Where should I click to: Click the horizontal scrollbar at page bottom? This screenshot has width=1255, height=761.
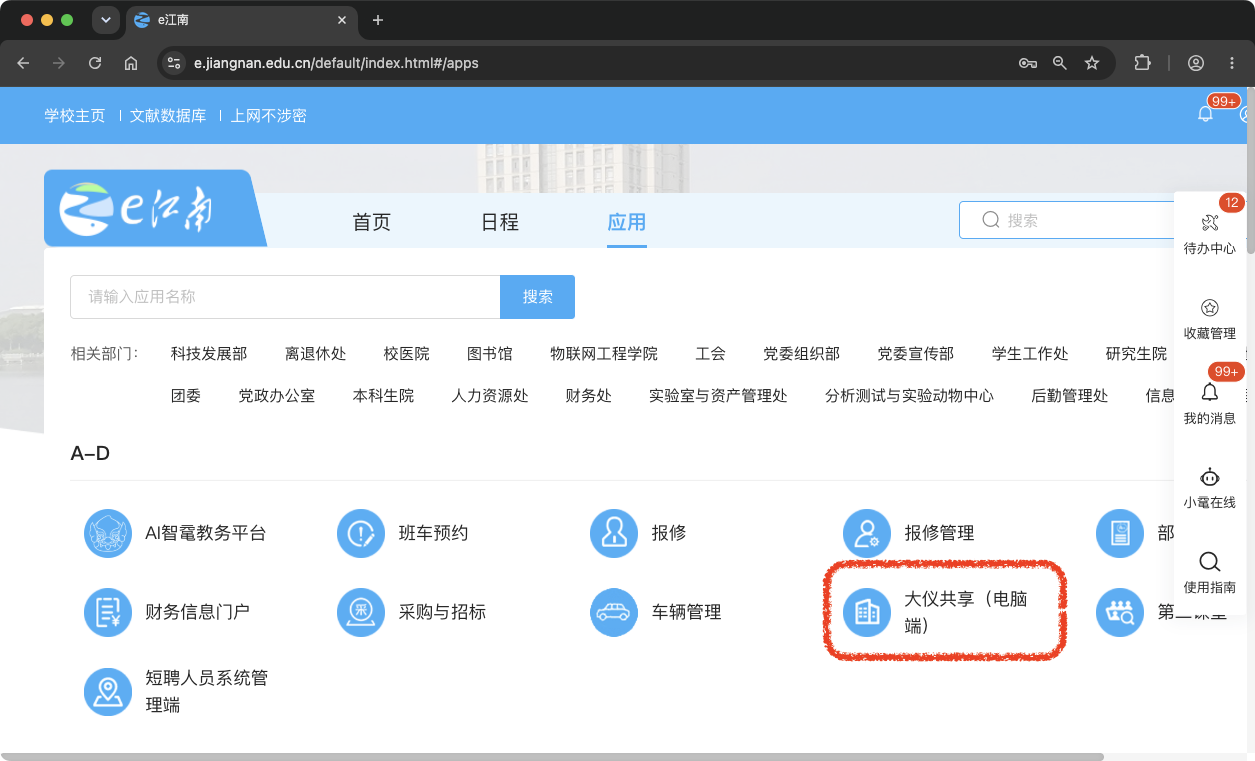552,756
